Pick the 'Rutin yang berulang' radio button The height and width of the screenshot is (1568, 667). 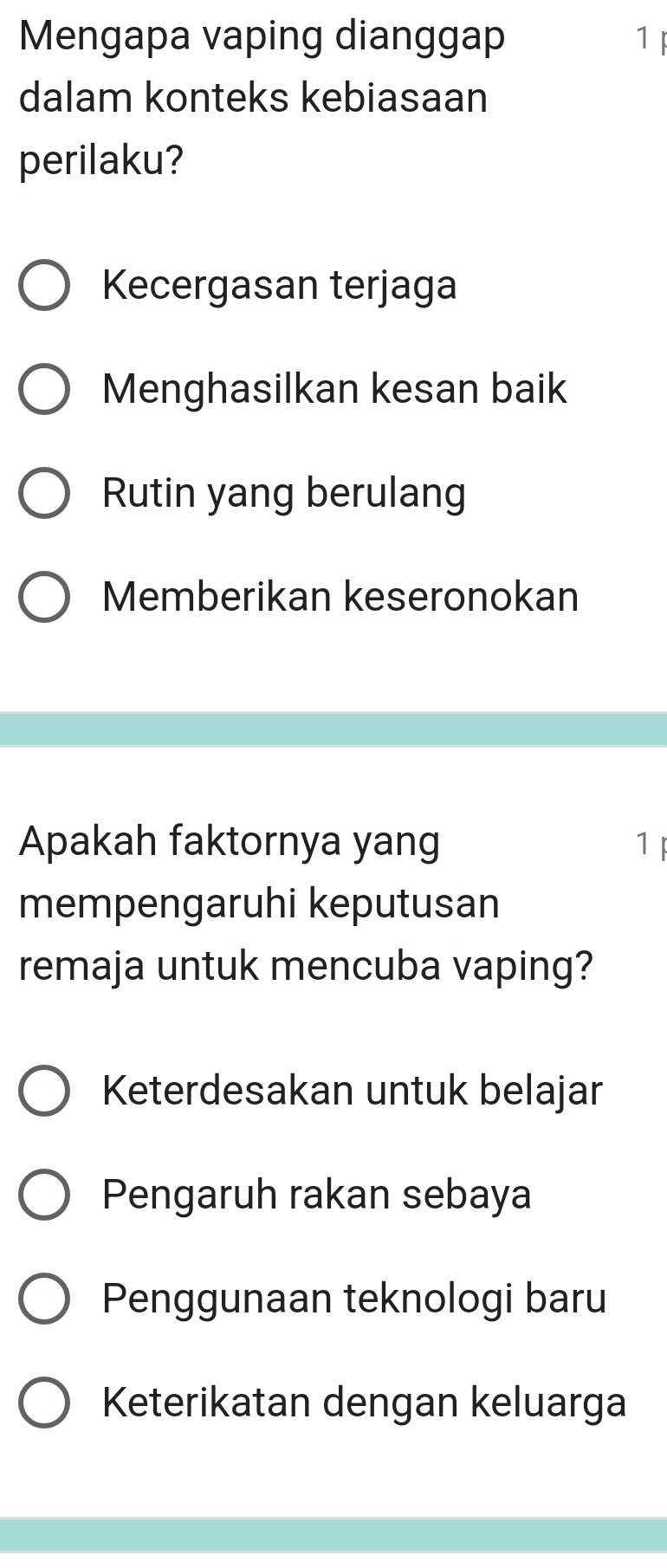[43, 494]
